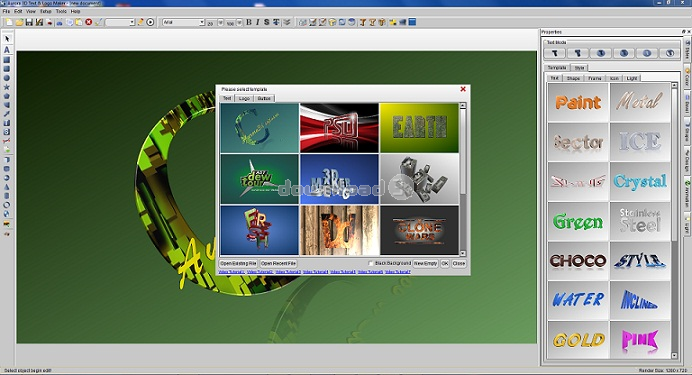Toggle the Bold B formatting icon

click(248, 22)
